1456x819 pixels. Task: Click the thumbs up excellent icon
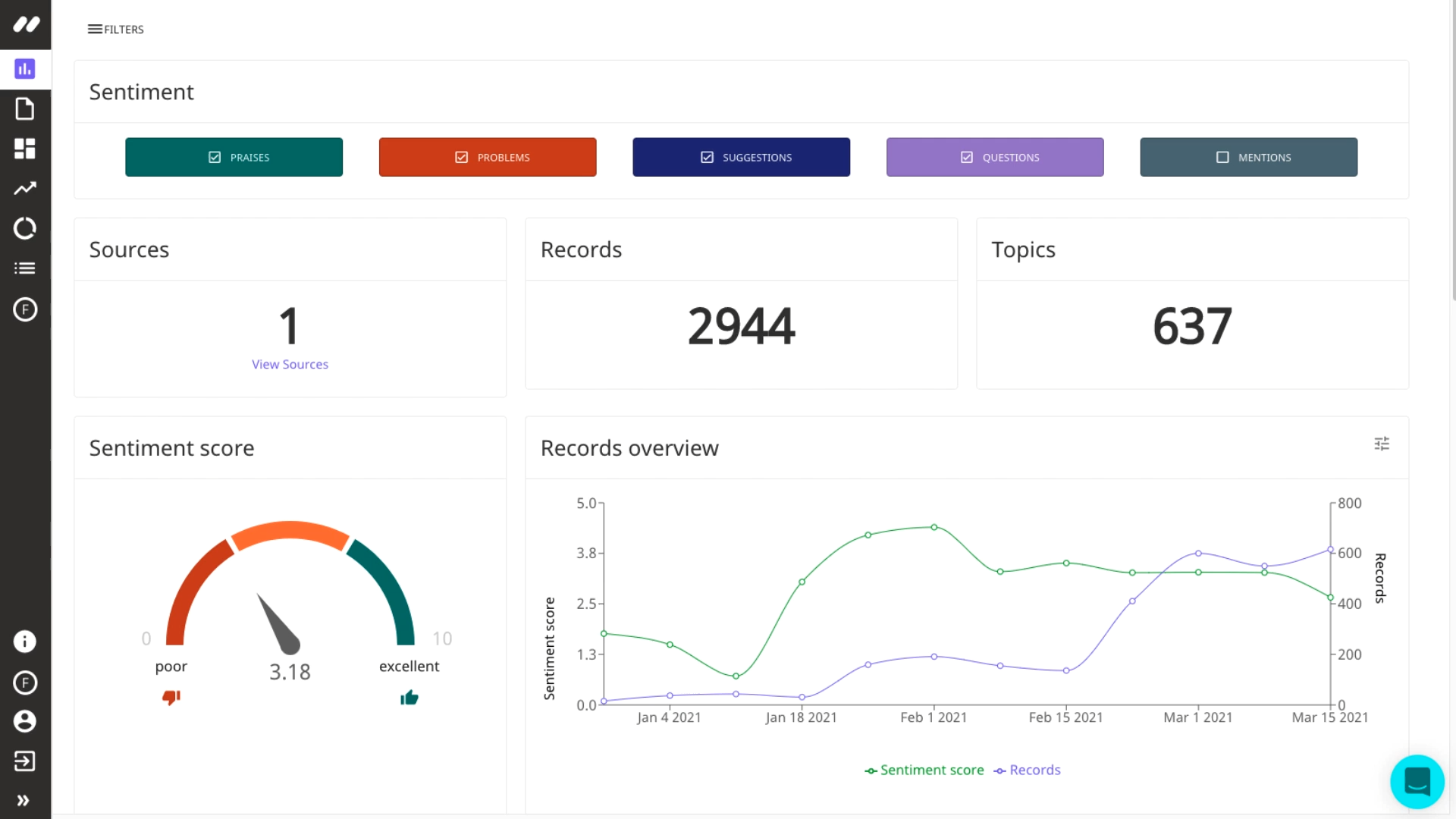click(x=409, y=697)
